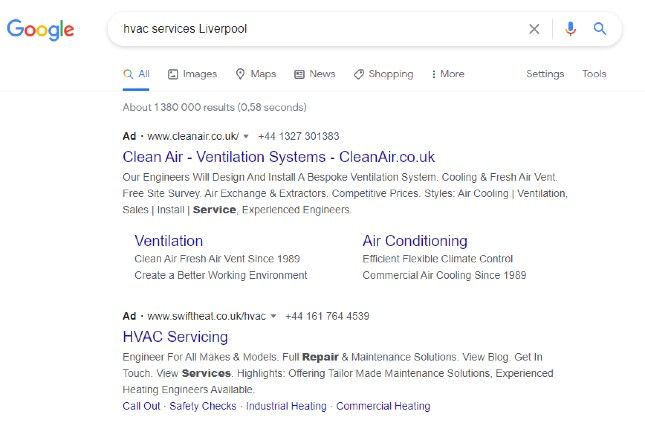Expand the More menu with three dots
Screen dimensions: 645x430
(448, 74)
